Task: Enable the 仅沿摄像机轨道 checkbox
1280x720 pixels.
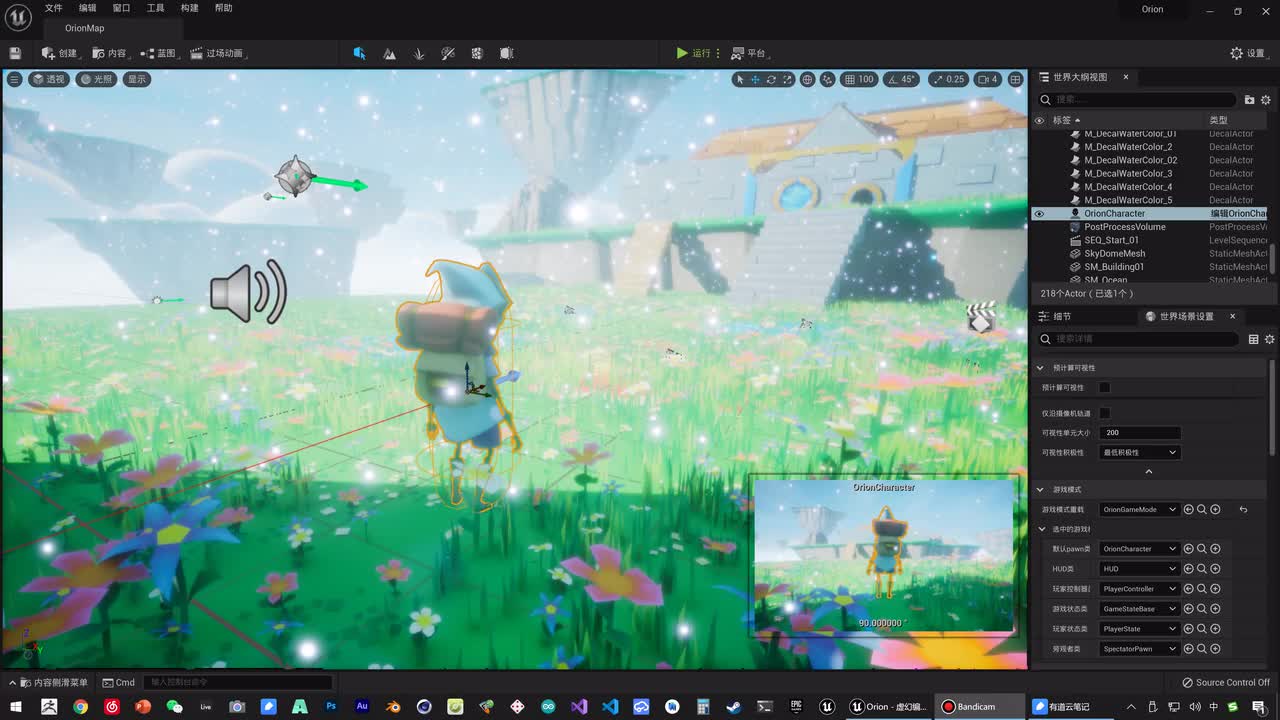Action: pos(1105,413)
